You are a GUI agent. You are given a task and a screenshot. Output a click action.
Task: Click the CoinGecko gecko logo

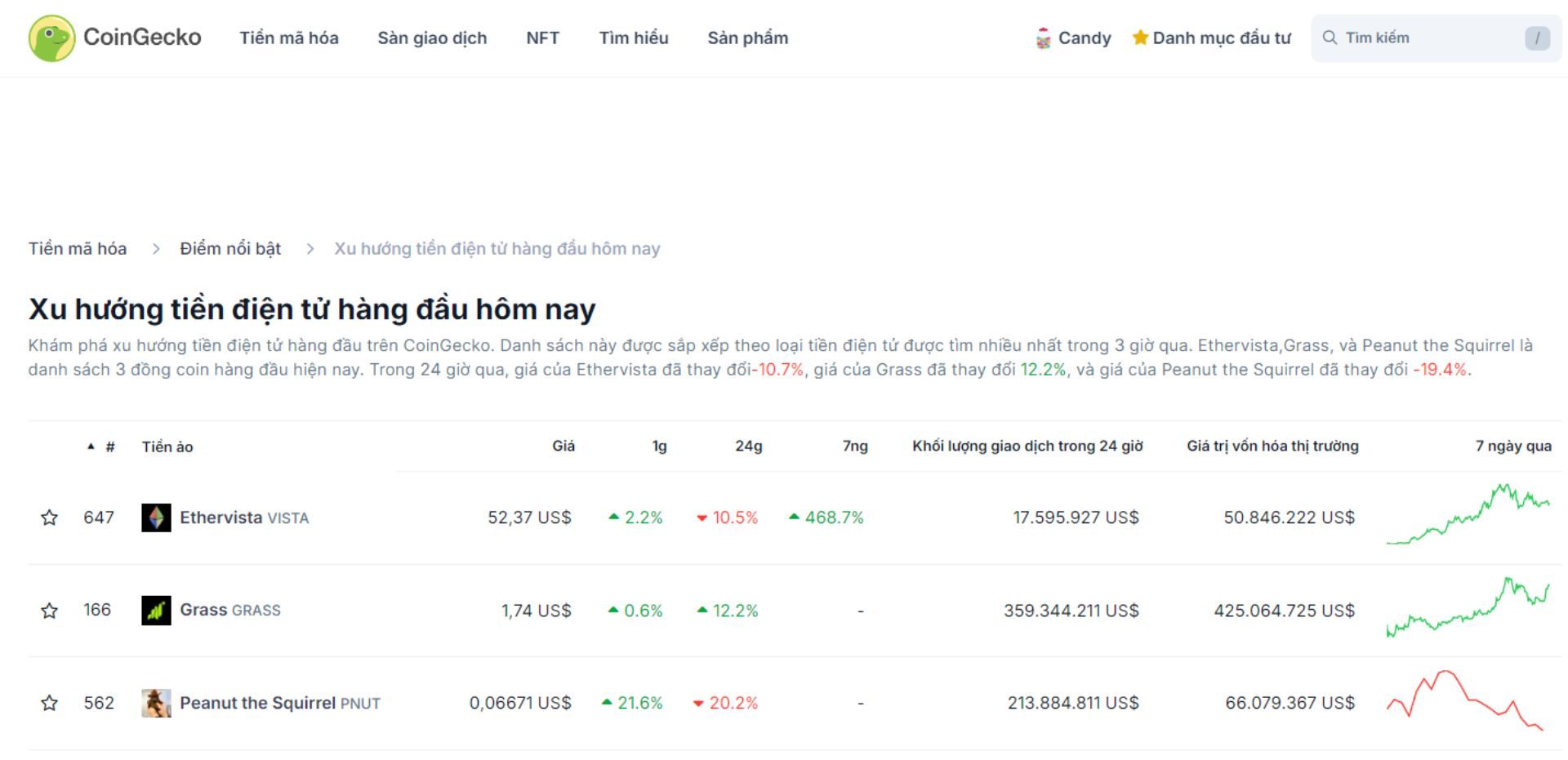coord(52,38)
